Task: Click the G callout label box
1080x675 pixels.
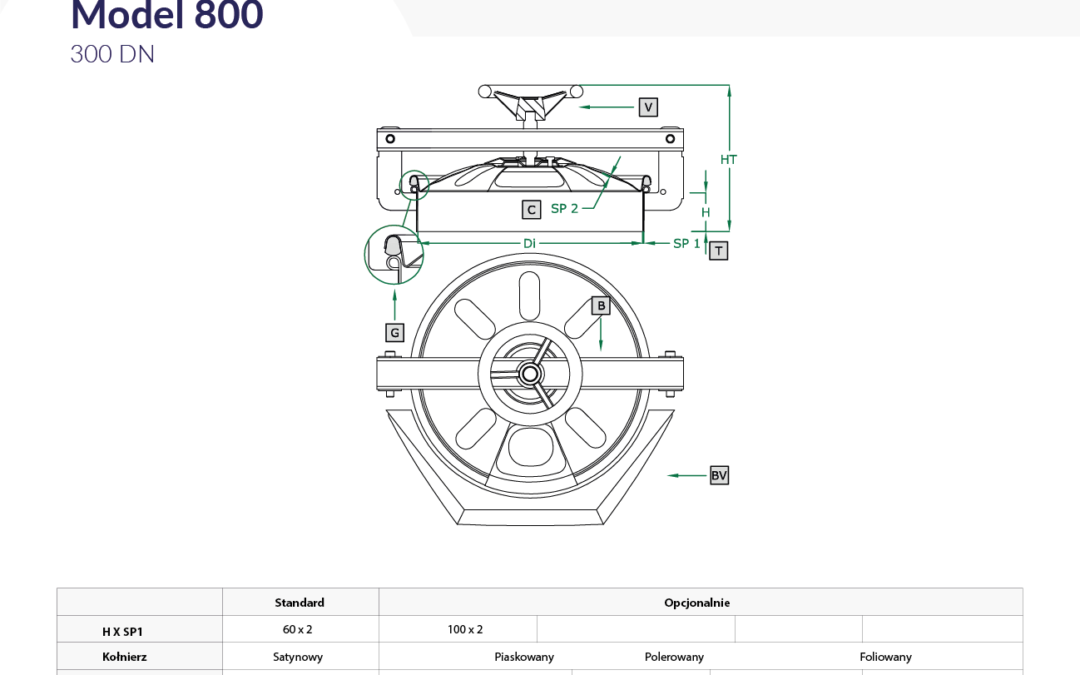Action: [395, 333]
